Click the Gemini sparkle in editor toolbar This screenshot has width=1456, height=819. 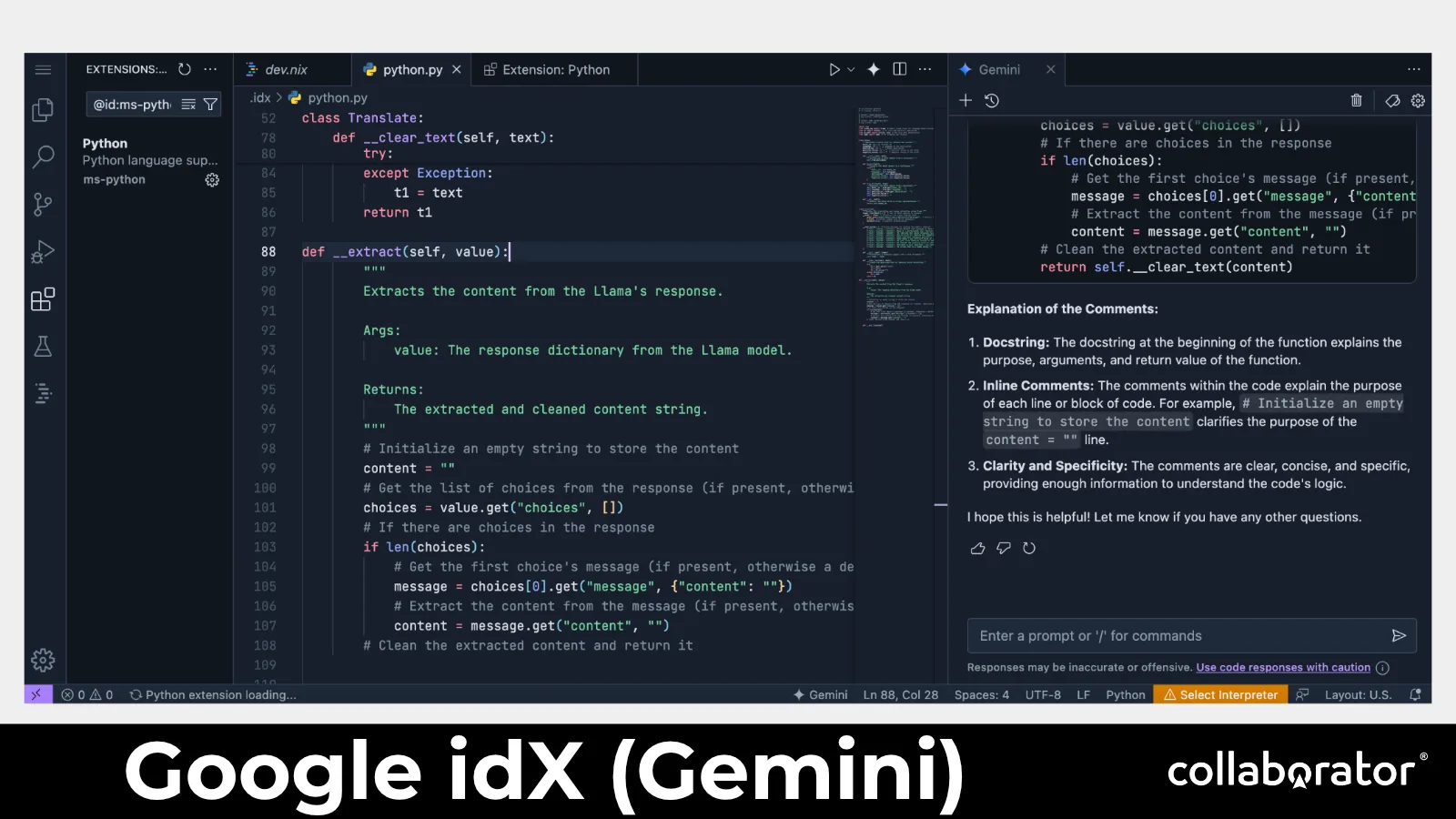point(874,69)
